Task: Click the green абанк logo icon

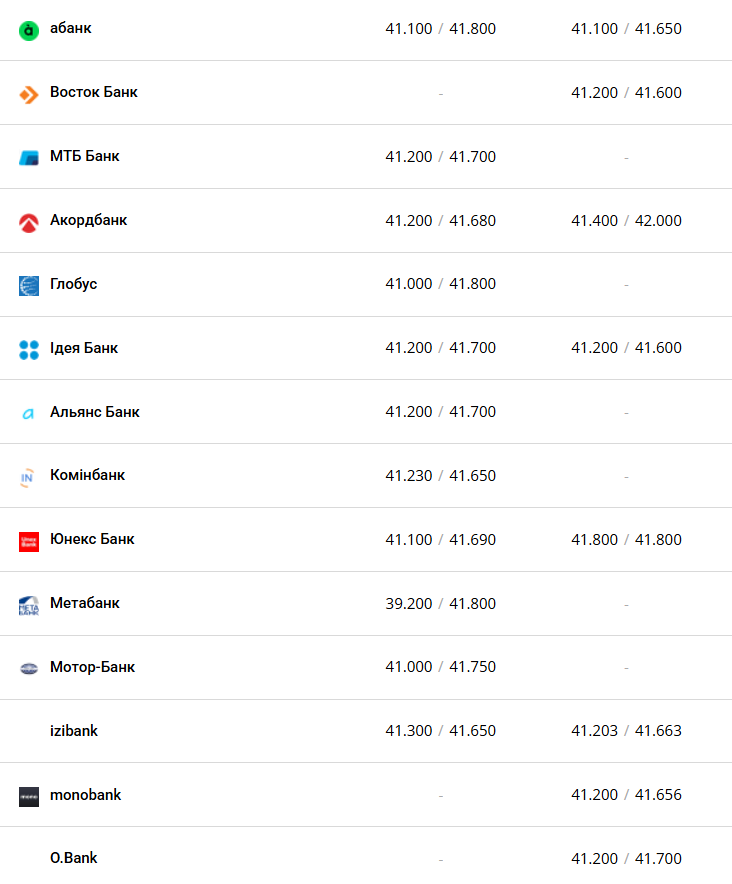Action: pos(29,30)
